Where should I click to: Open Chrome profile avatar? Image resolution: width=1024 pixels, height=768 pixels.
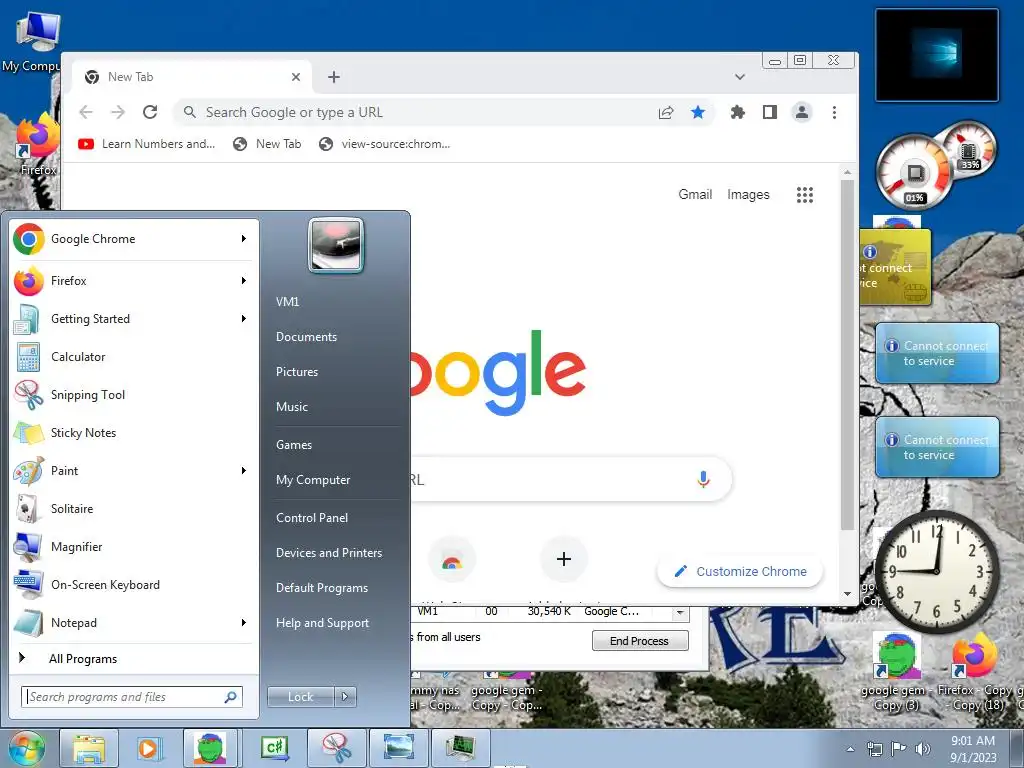[802, 112]
